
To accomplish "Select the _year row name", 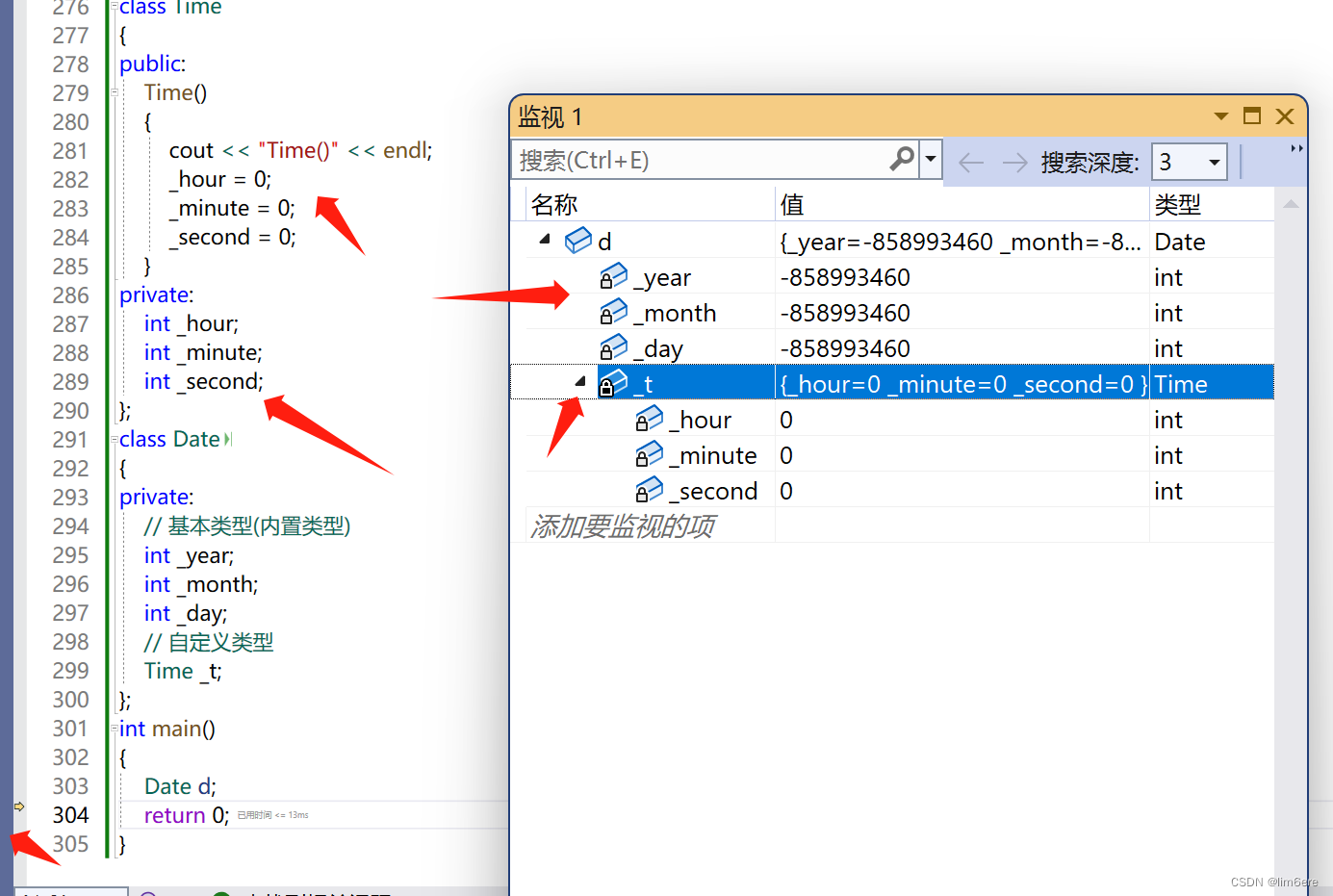I will pos(662,278).
